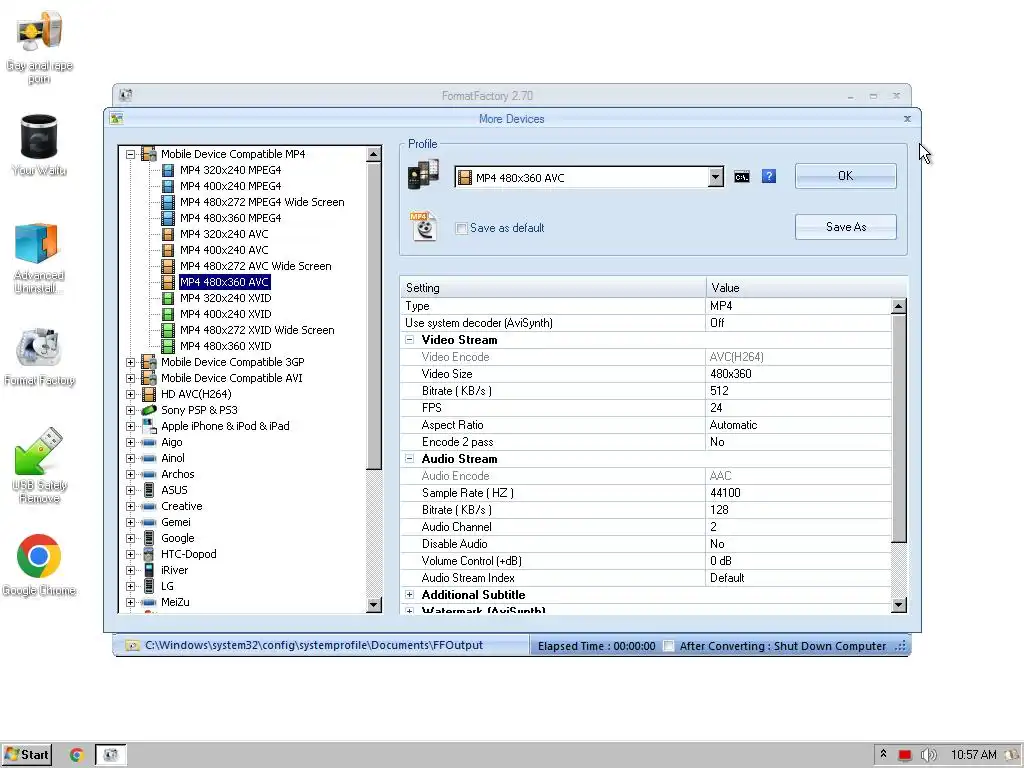The image size is (1024, 768).
Task: Open the blue help question-mark icon
Action: coord(769,176)
